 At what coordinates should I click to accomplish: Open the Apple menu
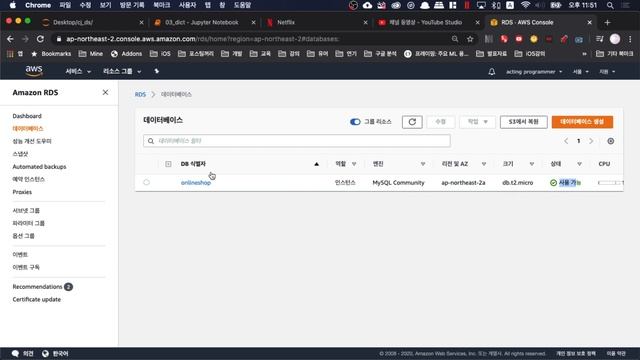[x=13, y=5]
